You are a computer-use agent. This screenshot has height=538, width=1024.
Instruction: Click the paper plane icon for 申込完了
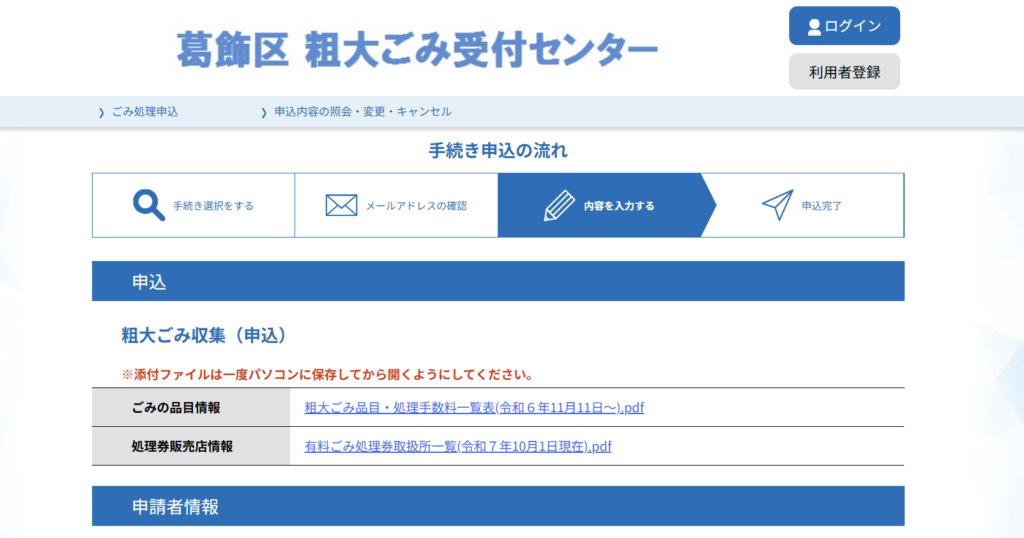click(x=777, y=205)
